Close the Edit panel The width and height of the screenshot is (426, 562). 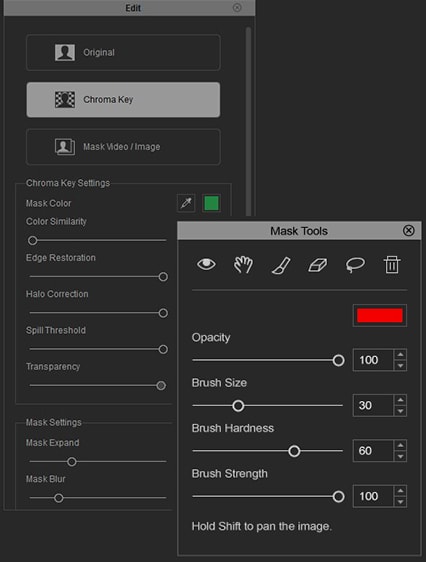[x=237, y=8]
